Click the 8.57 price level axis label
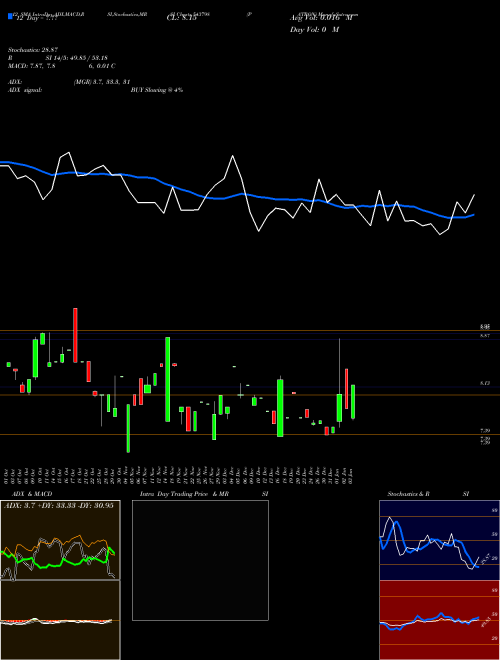Screen dimensions: 500x660 point(485,335)
